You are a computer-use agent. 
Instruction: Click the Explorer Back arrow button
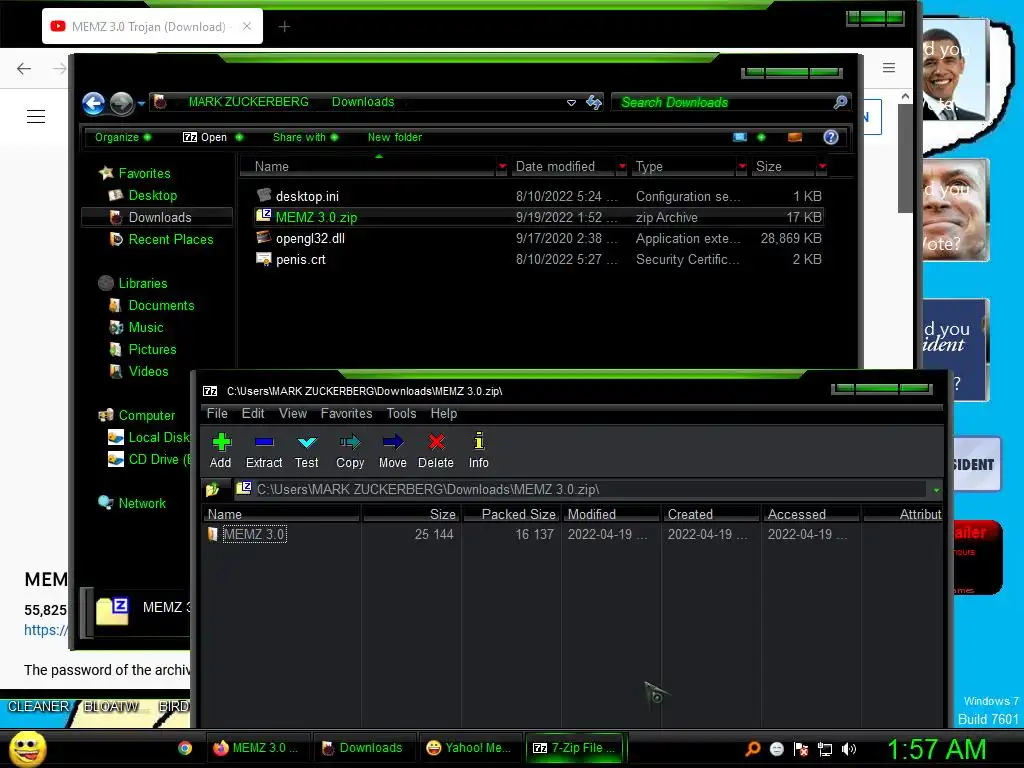[x=93, y=103]
